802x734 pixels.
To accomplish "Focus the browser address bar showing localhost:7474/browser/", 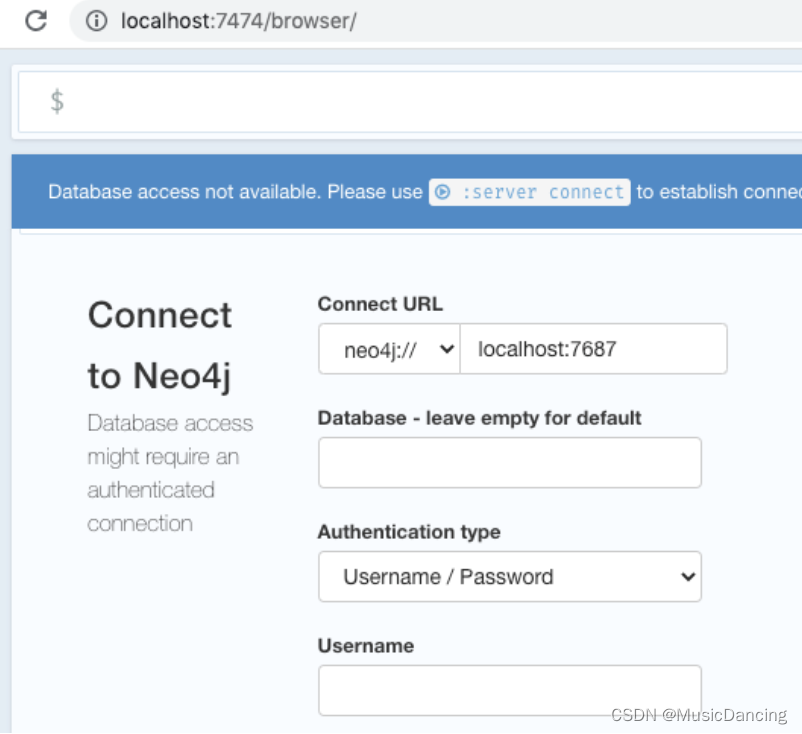I will tap(435, 21).
